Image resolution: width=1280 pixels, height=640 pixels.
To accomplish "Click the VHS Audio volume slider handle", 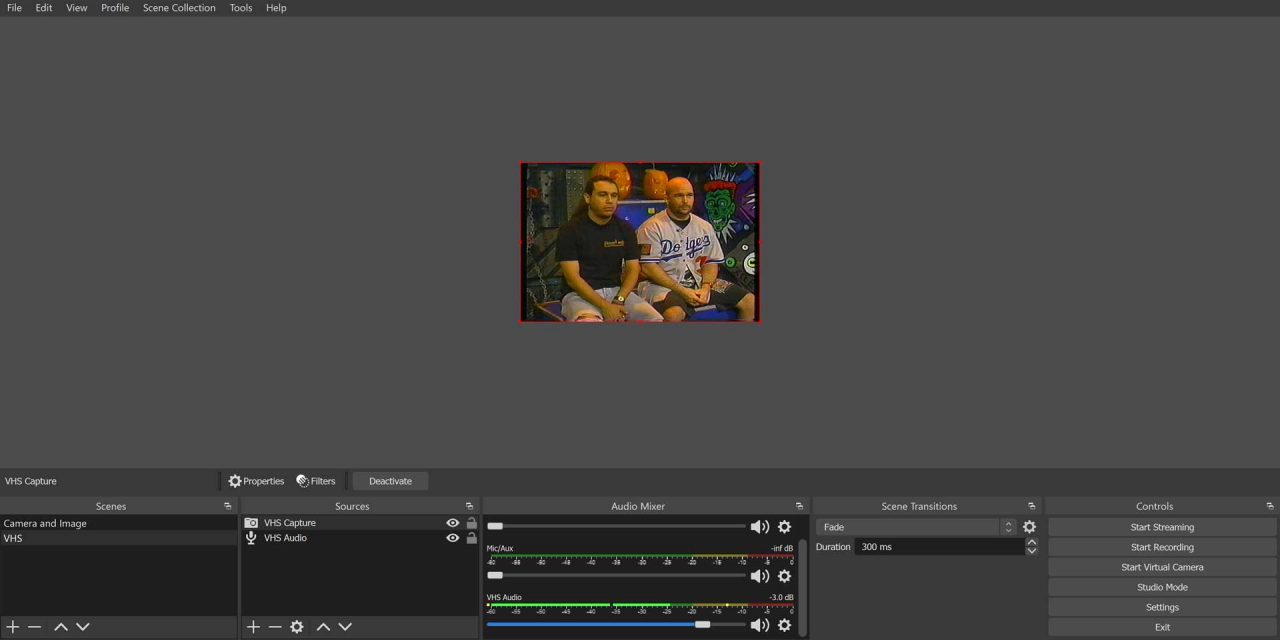I will coord(703,625).
